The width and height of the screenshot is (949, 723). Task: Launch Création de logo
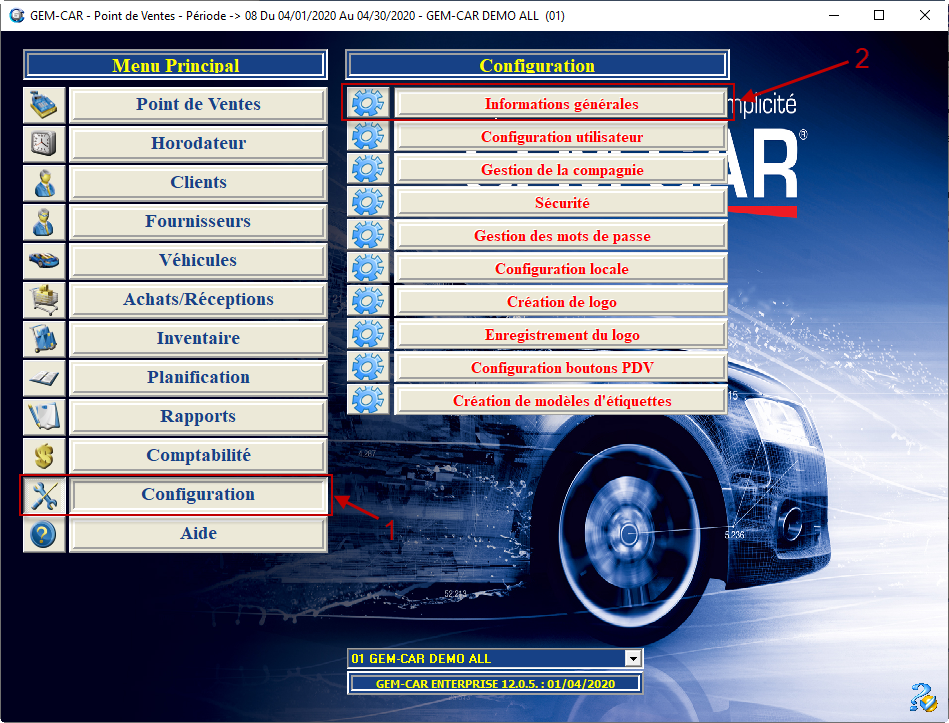click(561, 301)
